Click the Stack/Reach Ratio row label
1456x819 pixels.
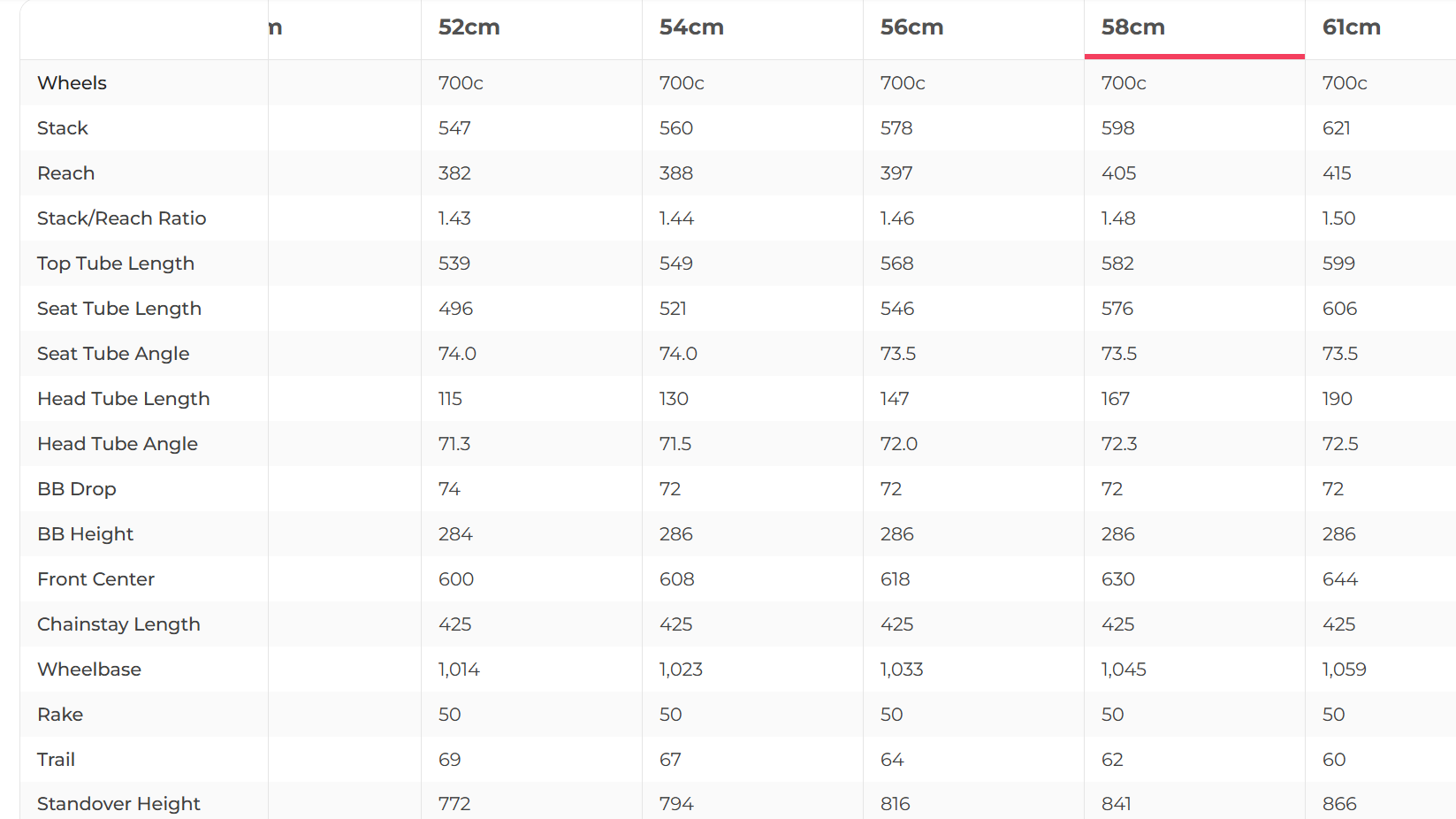tap(121, 218)
